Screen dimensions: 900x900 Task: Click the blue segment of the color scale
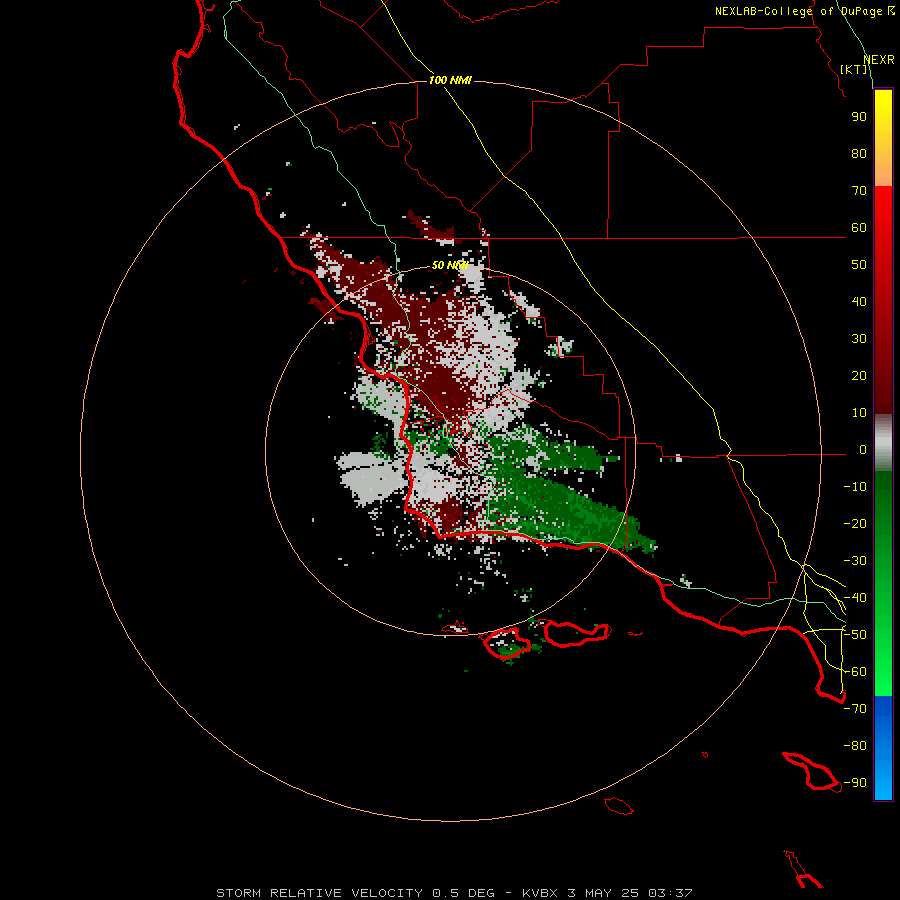pyautogui.click(x=883, y=747)
